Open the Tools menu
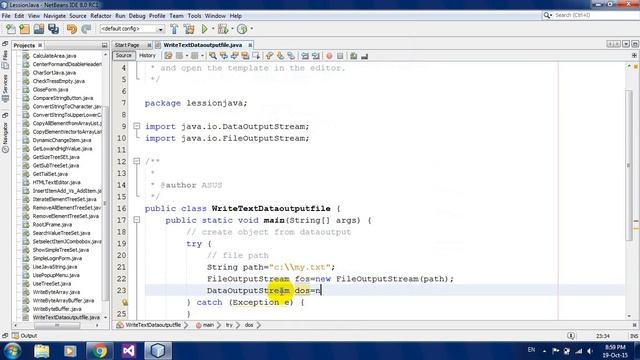The width and height of the screenshot is (640, 360). tap(194, 16)
